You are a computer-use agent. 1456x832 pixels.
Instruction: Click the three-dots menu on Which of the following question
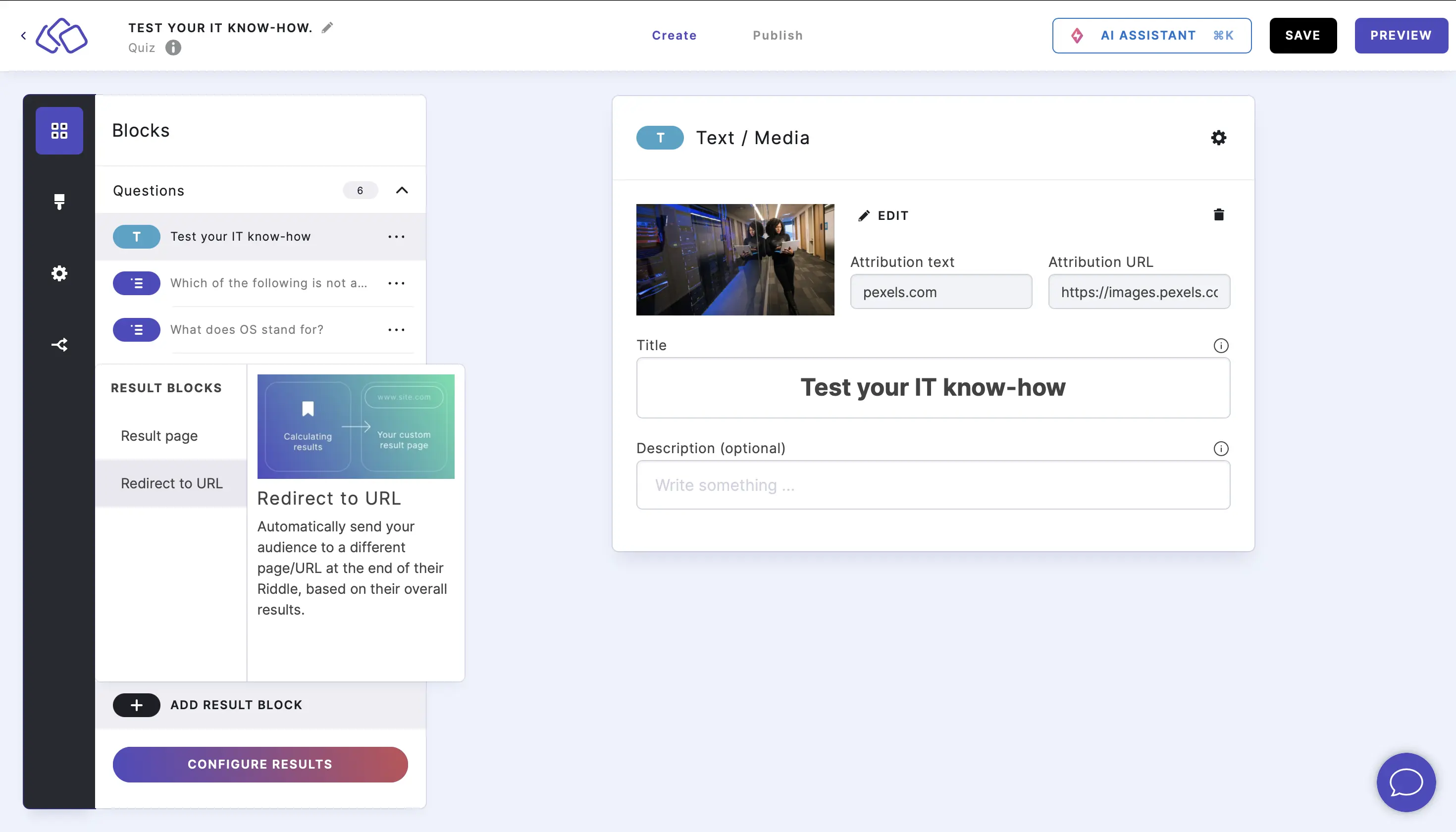pyautogui.click(x=397, y=282)
